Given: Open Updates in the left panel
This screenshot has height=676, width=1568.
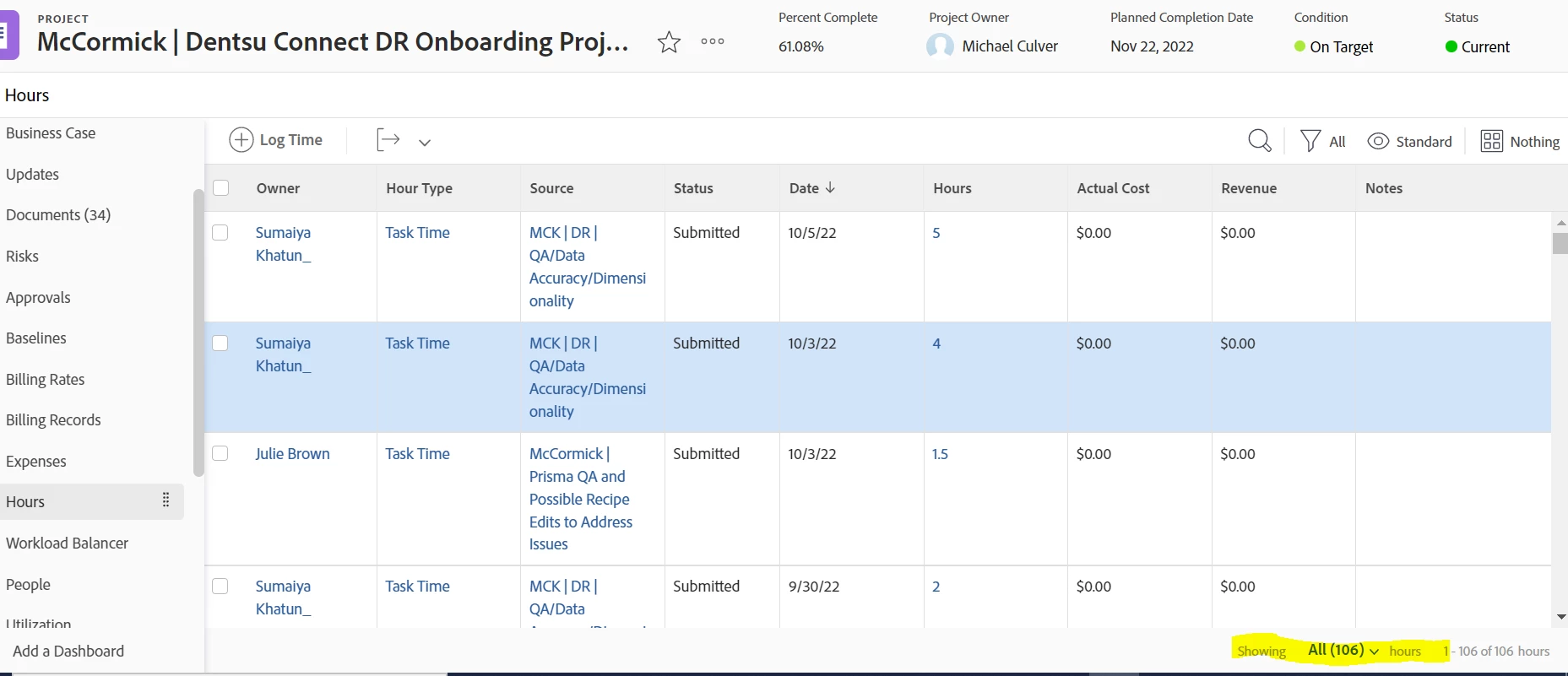Looking at the screenshot, I should [32, 174].
